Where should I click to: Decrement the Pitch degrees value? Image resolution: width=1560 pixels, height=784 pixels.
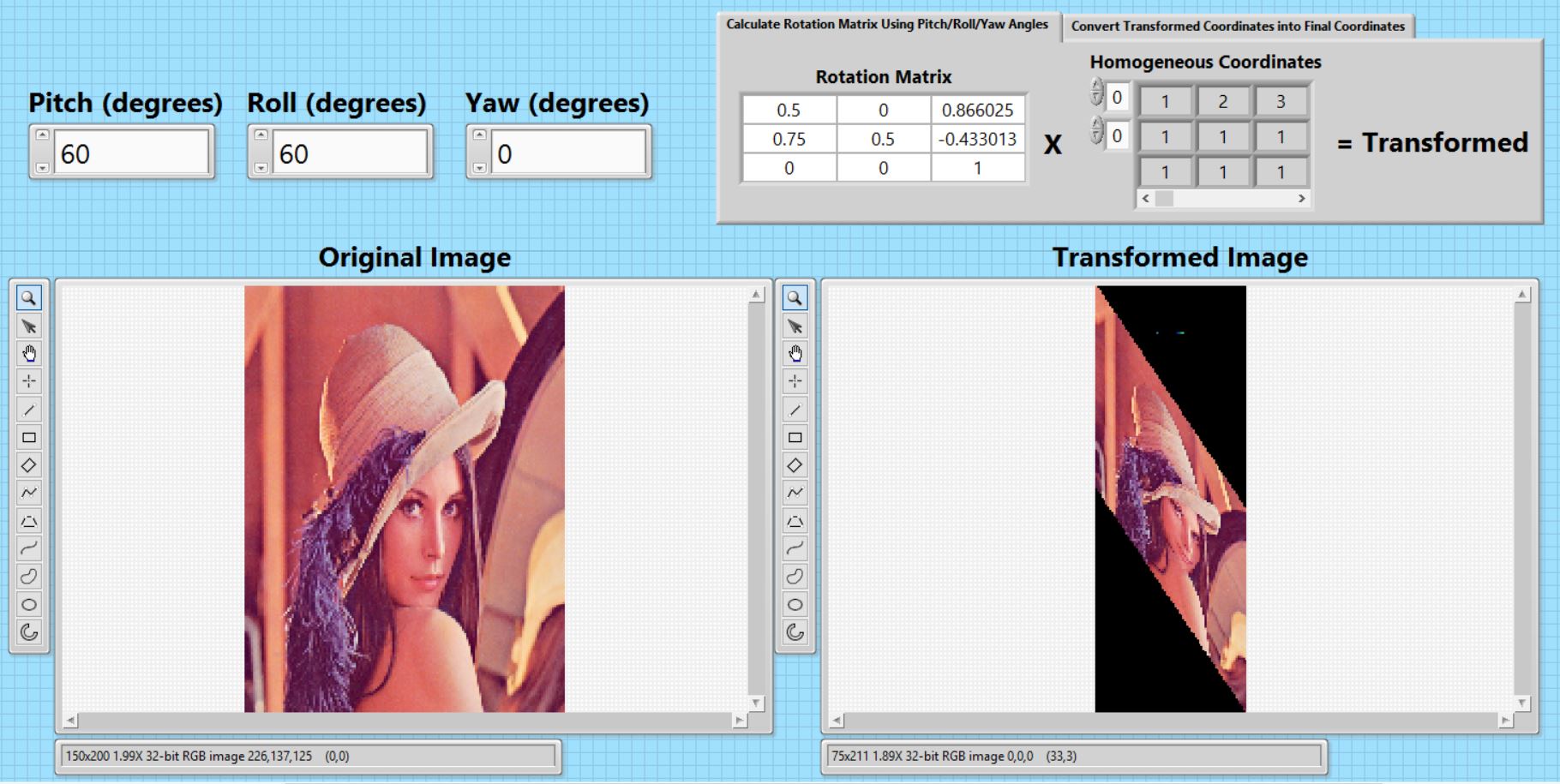[x=42, y=168]
